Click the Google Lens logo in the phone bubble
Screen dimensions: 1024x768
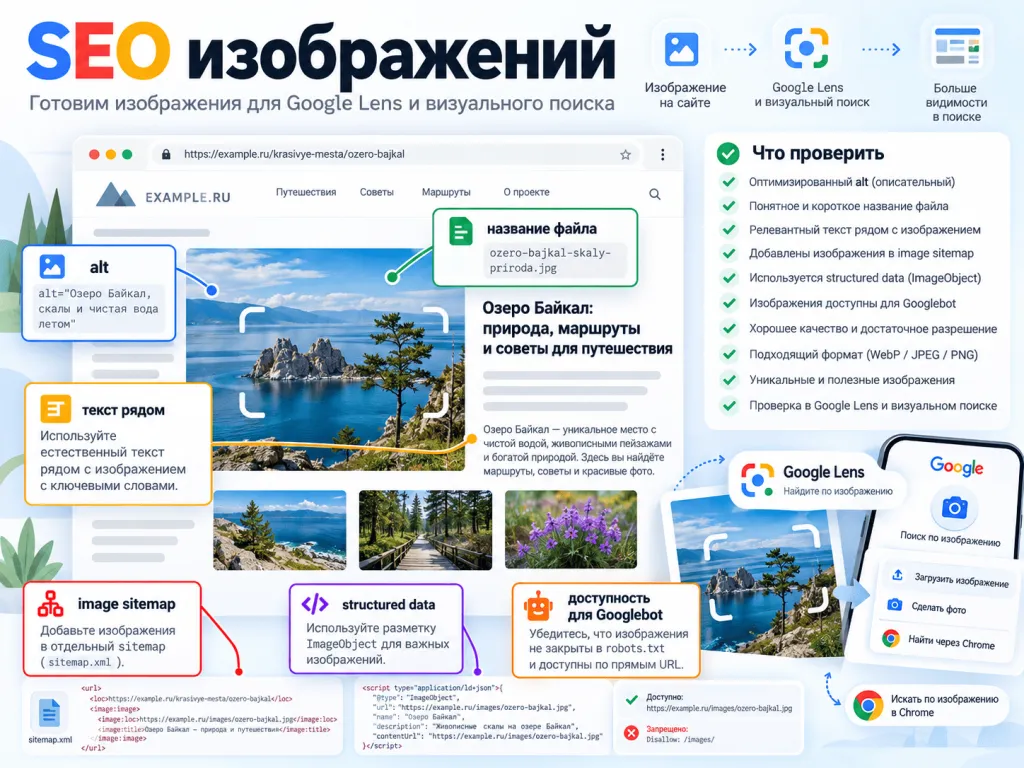tap(757, 480)
